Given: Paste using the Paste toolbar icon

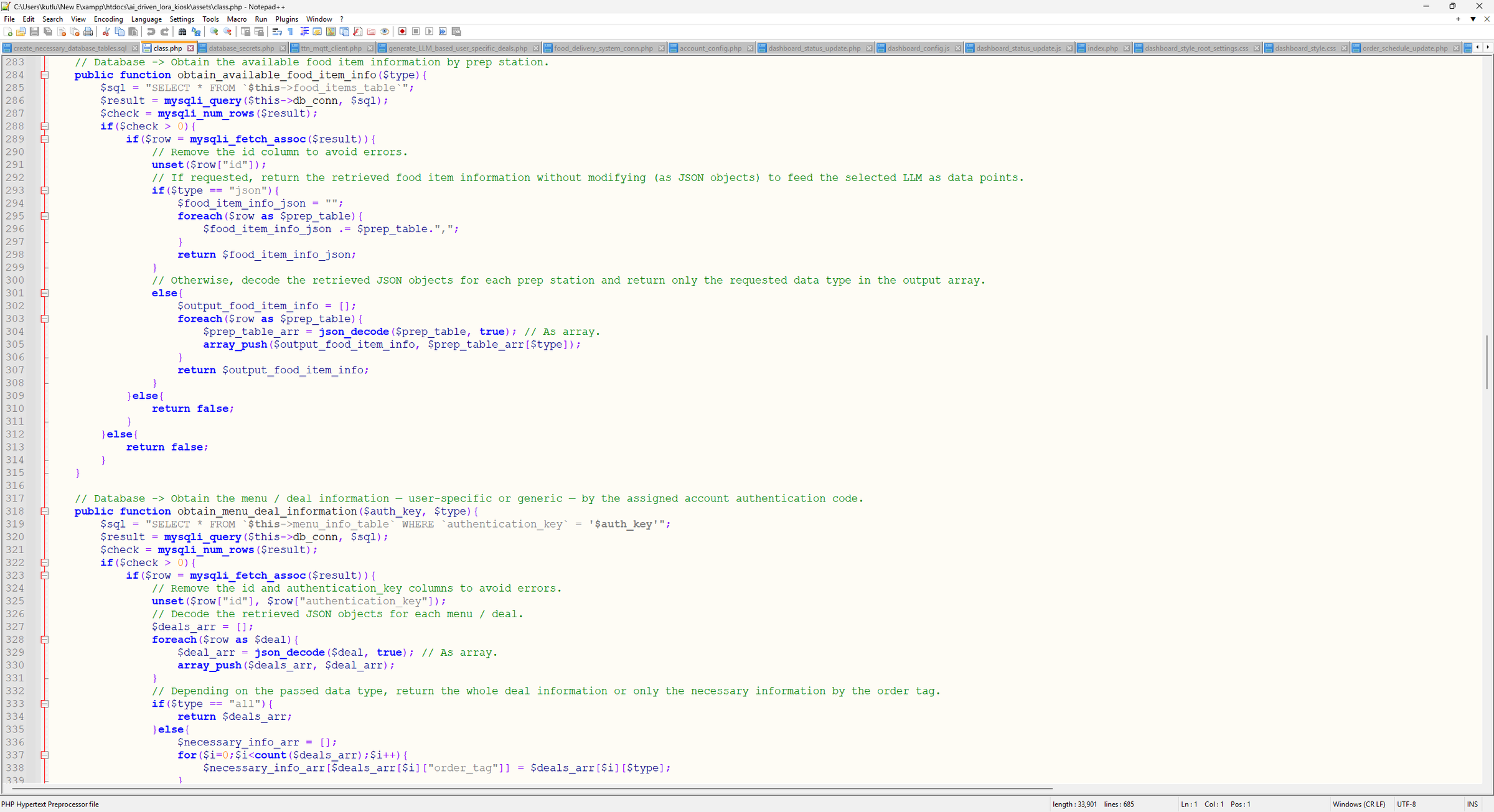Looking at the screenshot, I should point(133,32).
